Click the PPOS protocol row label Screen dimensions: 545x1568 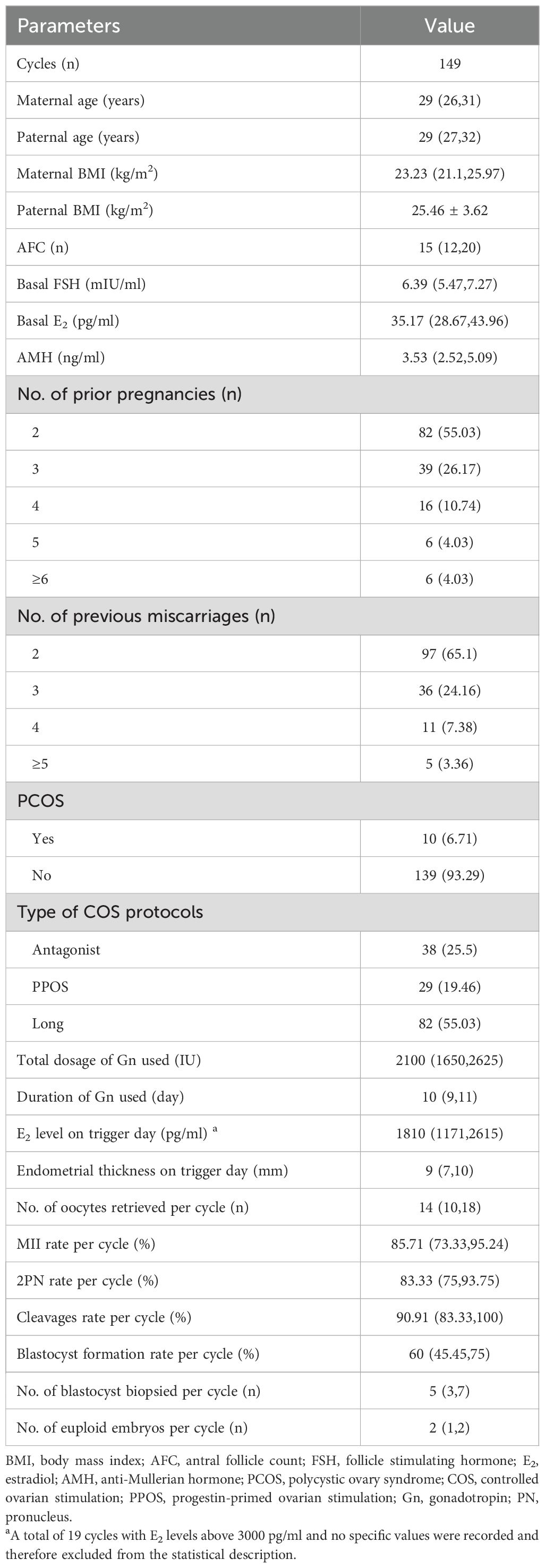[50, 987]
